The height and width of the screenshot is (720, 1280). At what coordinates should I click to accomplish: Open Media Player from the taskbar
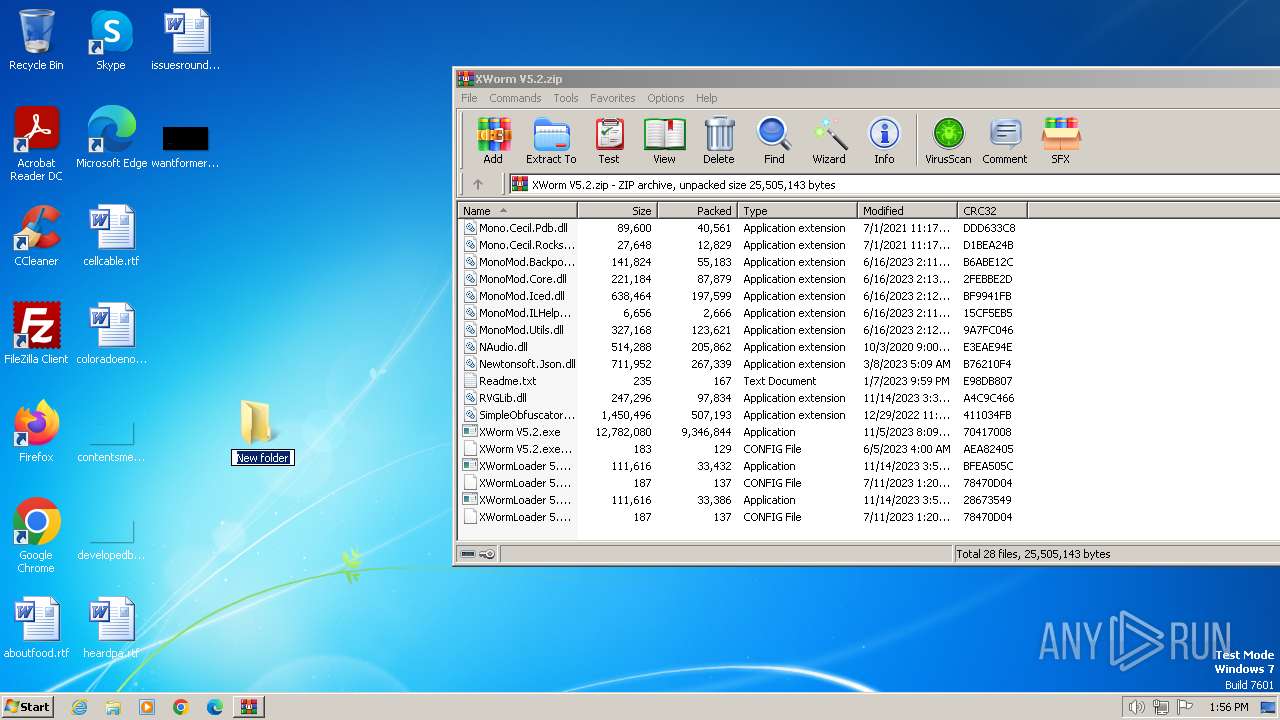[x=147, y=707]
